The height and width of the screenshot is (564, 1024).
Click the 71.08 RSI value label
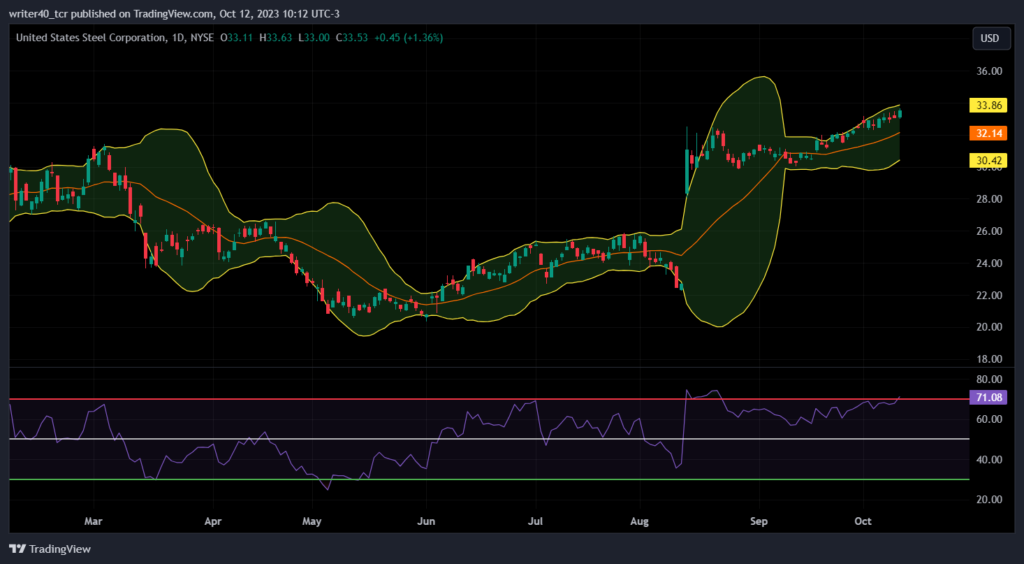click(x=987, y=398)
